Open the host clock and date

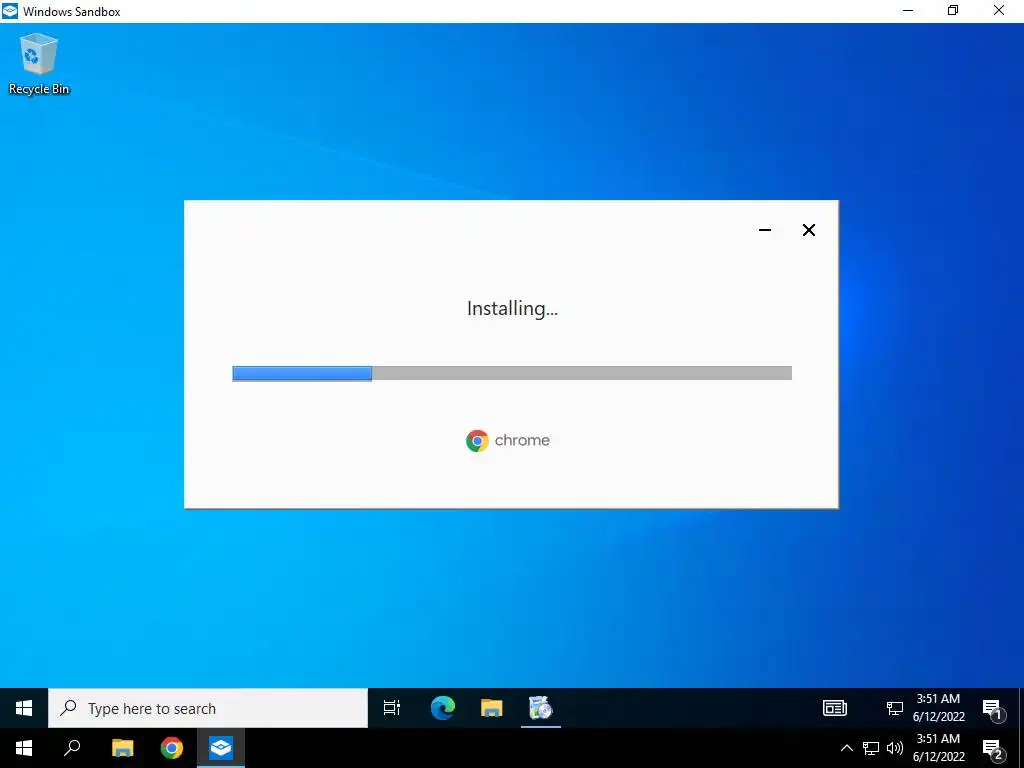[938, 748]
